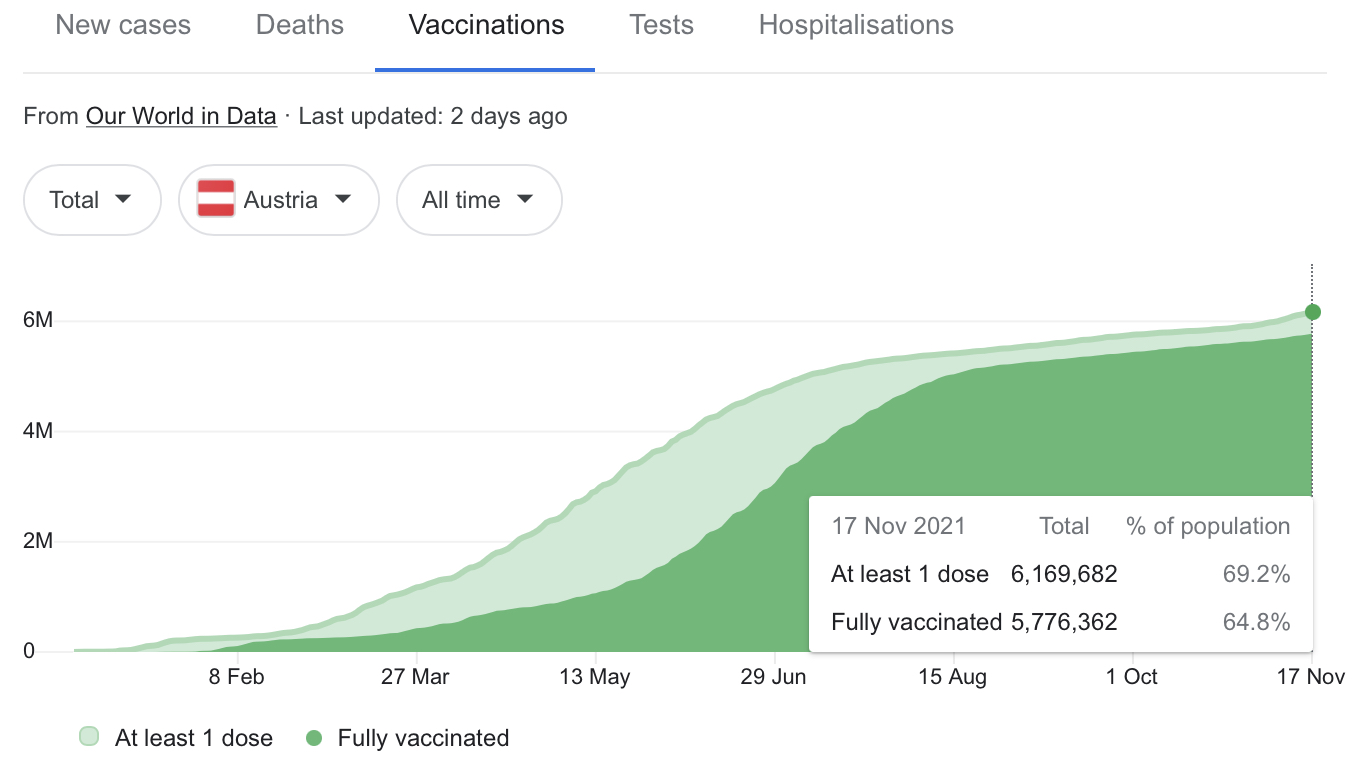
Task: Go to the Hospitalisations tab
Action: pos(856,25)
